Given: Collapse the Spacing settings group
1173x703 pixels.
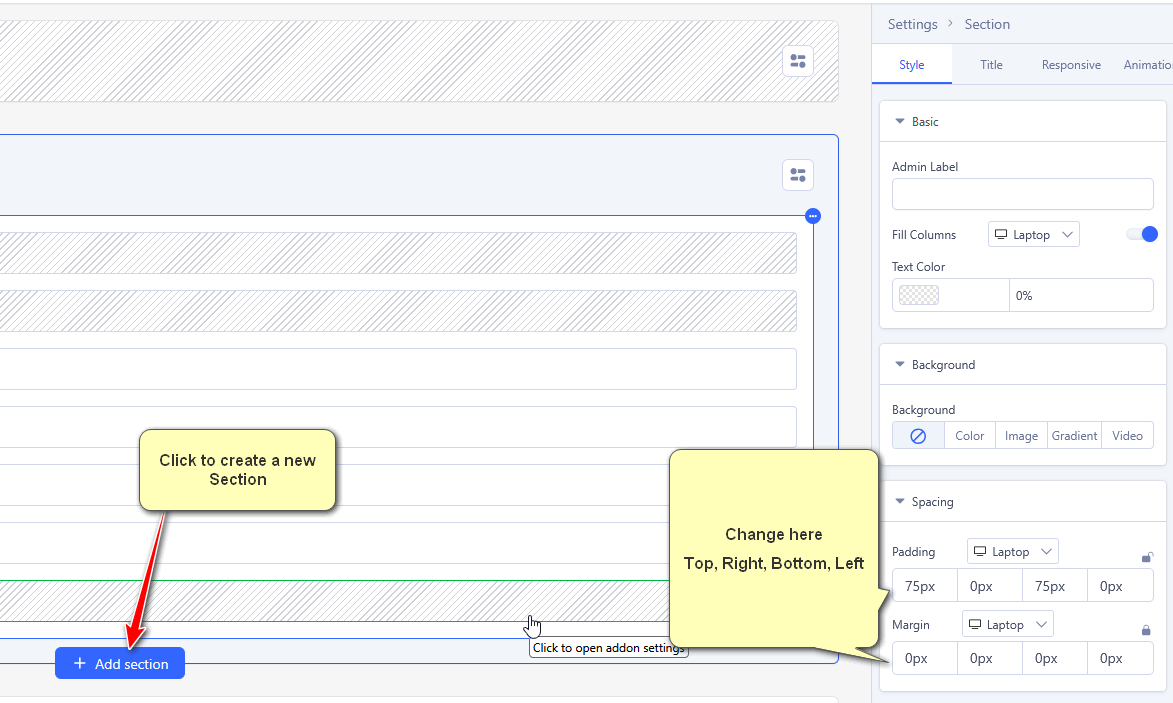Looking at the screenshot, I should (x=900, y=502).
